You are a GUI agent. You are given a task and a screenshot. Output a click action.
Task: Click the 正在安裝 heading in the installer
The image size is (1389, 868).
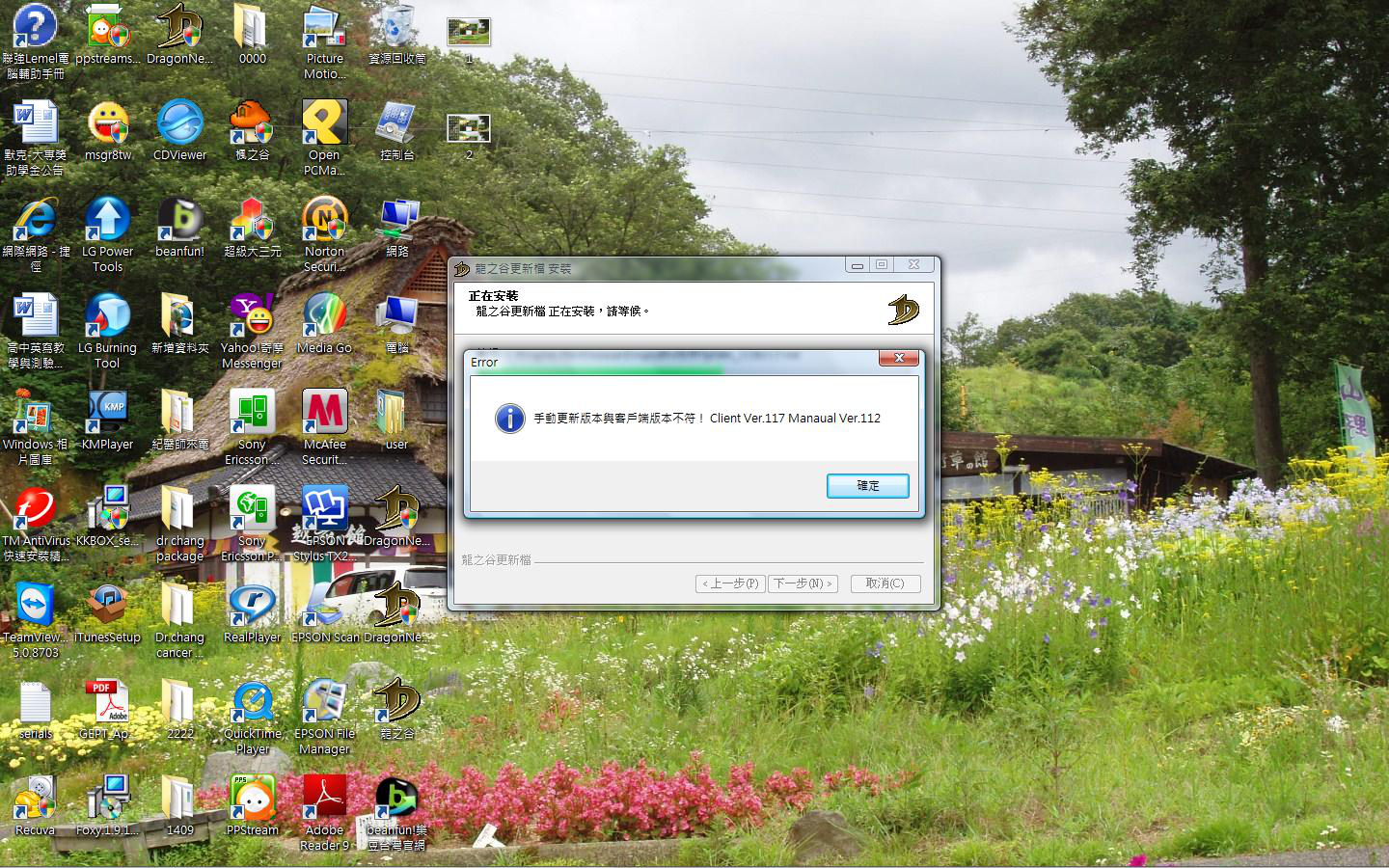coord(493,296)
